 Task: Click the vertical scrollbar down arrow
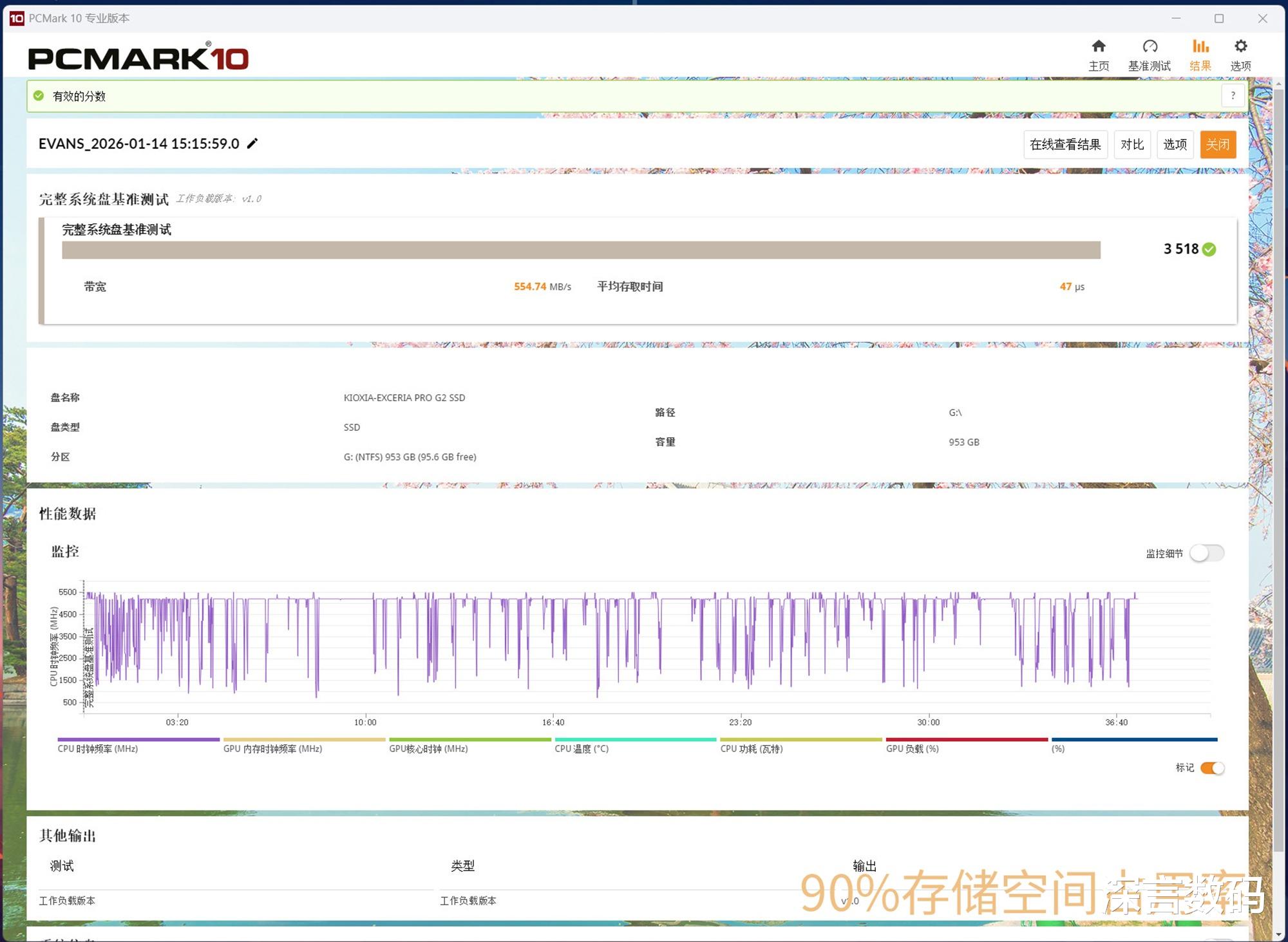pyautogui.click(x=1278, y=934)
